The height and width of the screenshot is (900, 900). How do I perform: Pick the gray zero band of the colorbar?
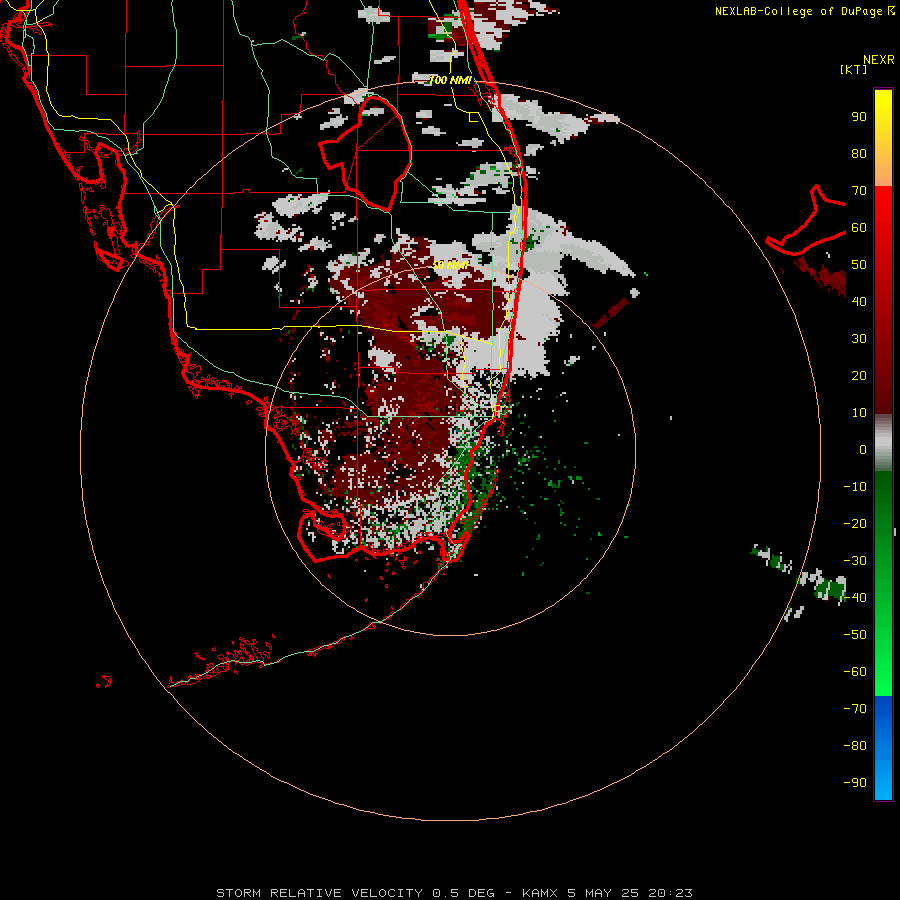click(x=883, y=443)
